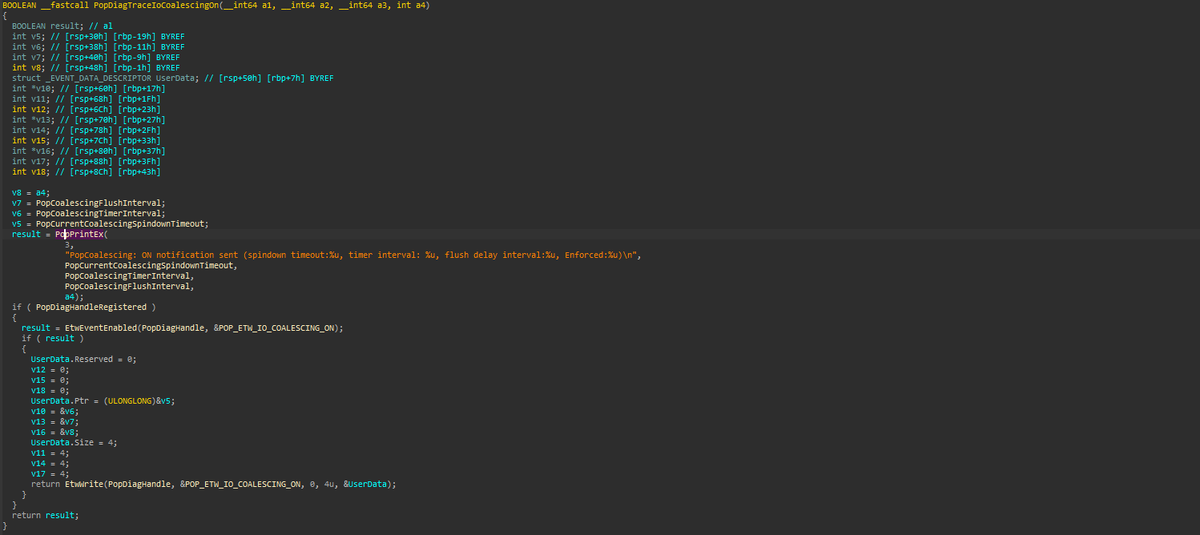
Task: Select PopCurrentCoalescingSpindownTimeout in the v5 assignment
Action: [x=121, y=222]
